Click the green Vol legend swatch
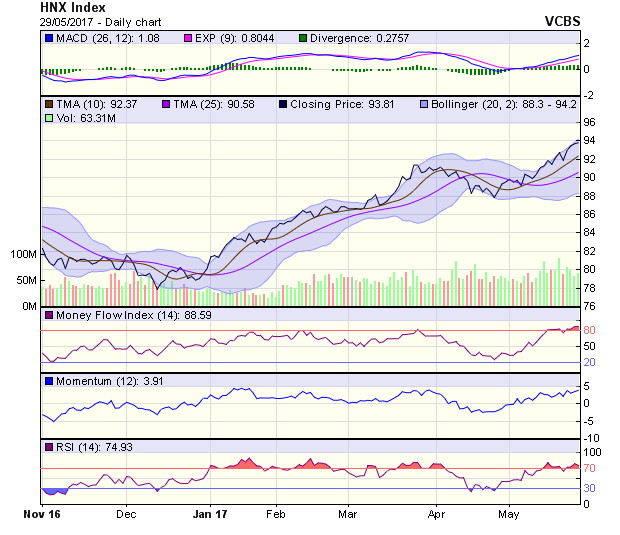 [x=48, y=118]
